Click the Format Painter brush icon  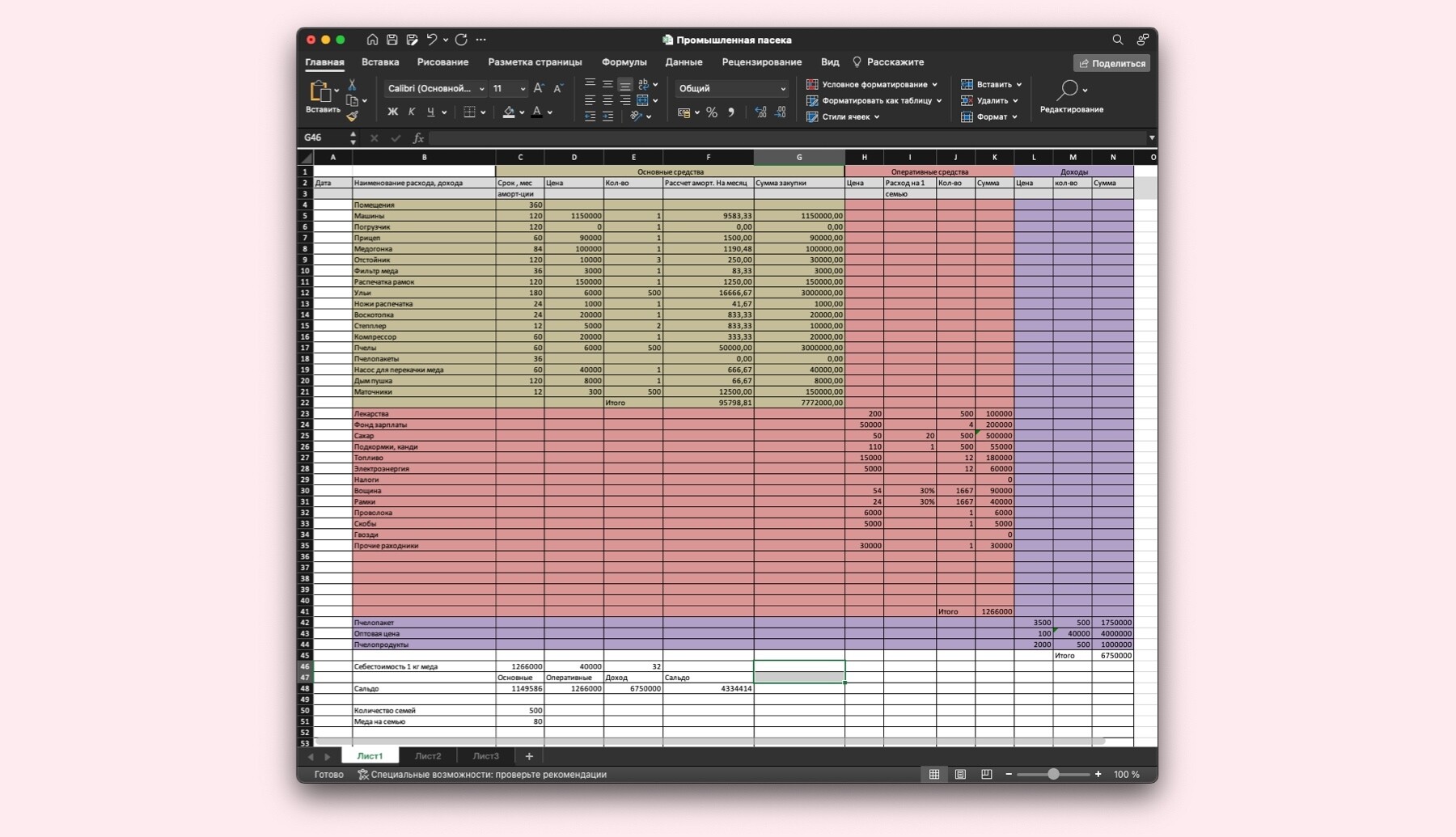click(x=352, y=116)
